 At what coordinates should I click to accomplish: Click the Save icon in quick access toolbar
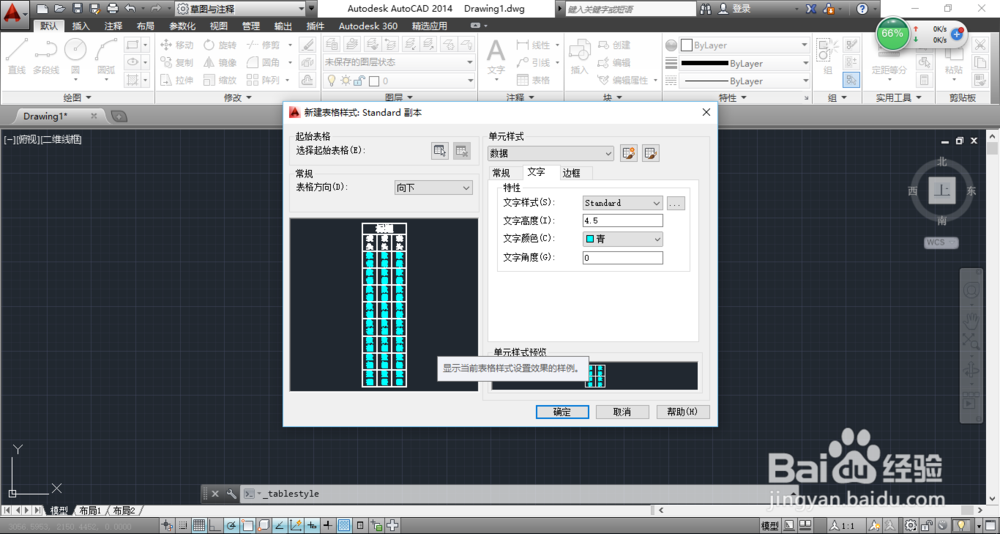point(77,9)
